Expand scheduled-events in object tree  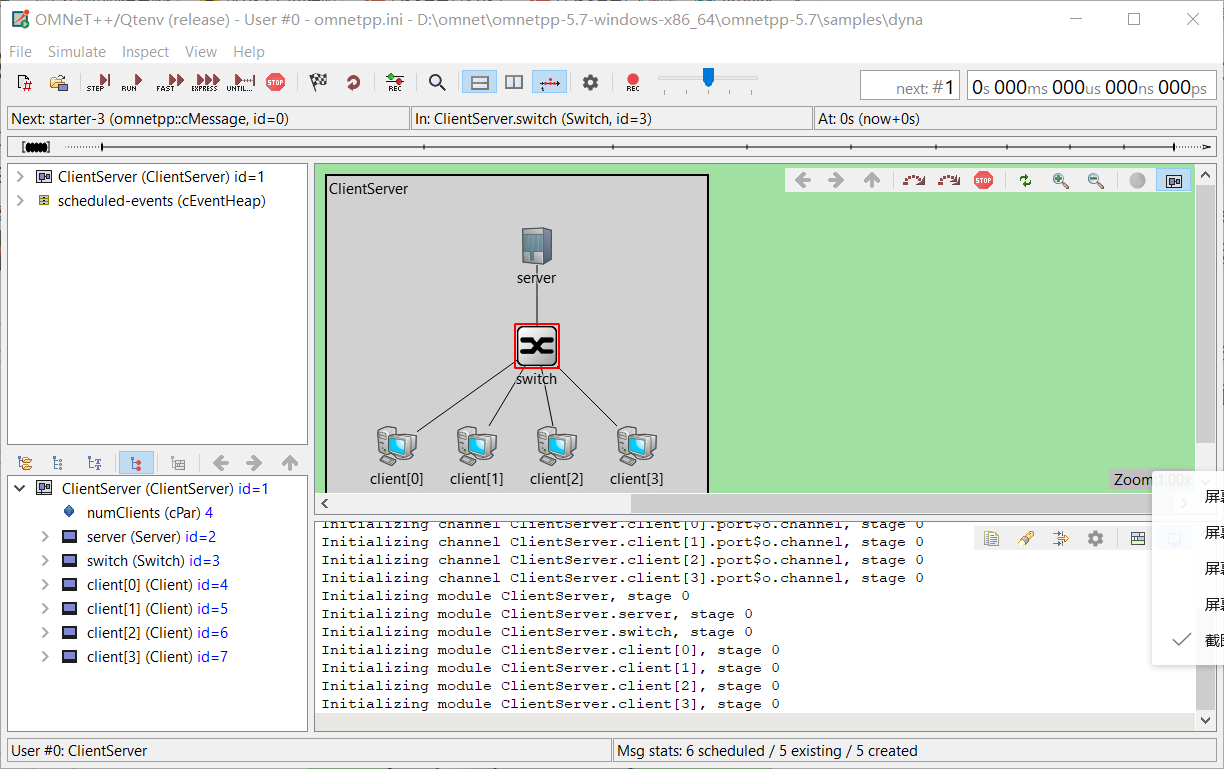click(20, 201)
